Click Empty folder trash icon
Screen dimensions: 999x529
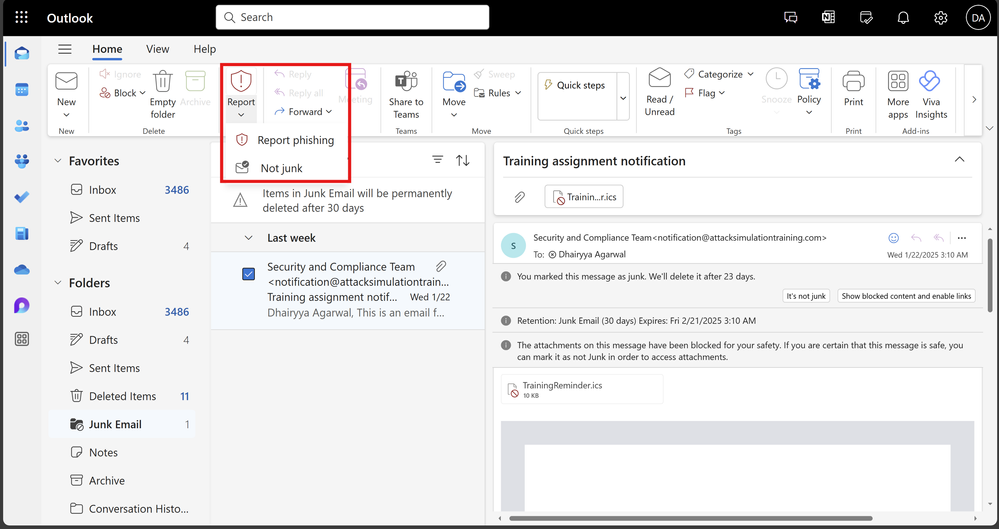tap(162, 82)
